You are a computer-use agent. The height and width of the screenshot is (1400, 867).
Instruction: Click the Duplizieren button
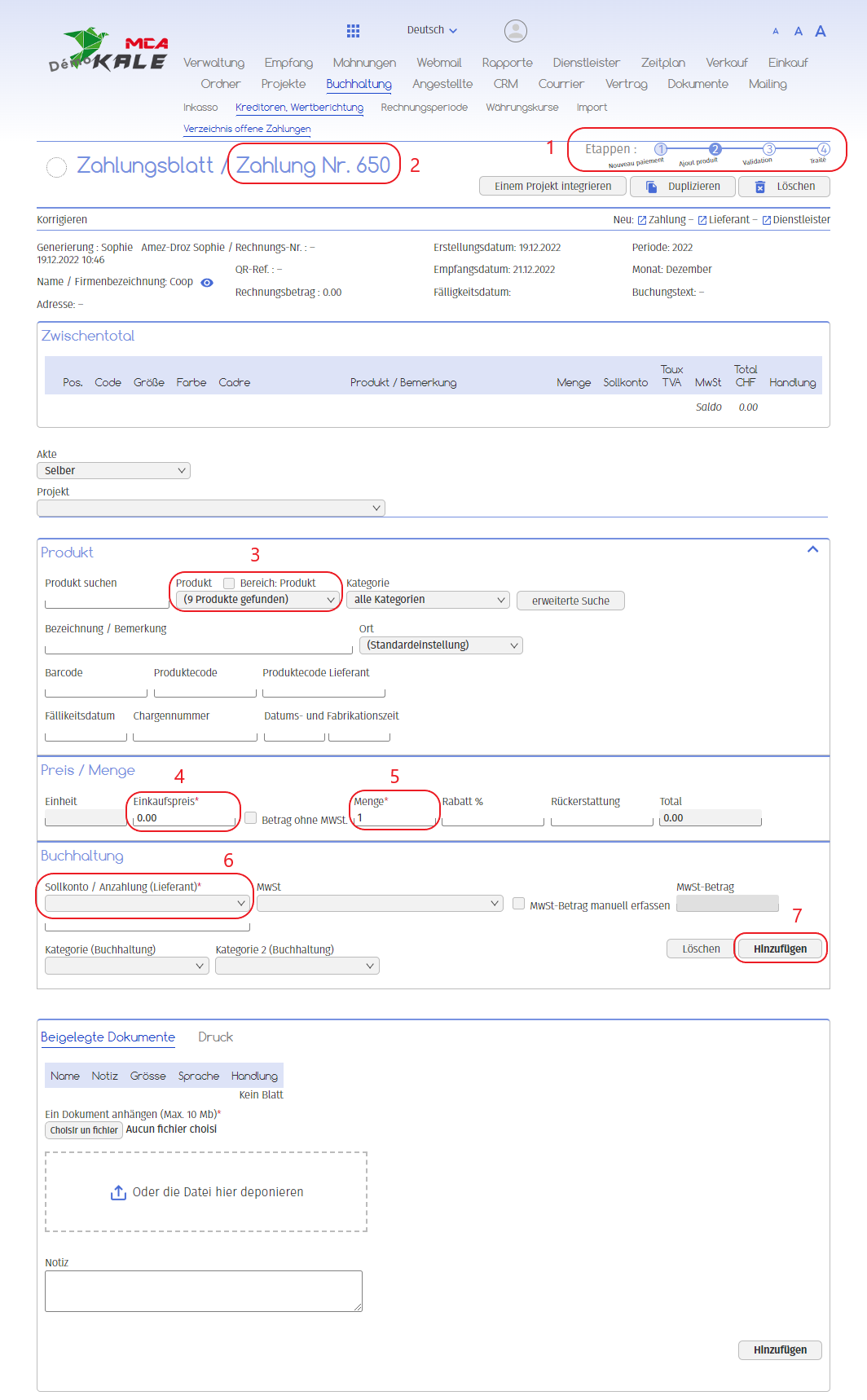[x=682, y=187]
